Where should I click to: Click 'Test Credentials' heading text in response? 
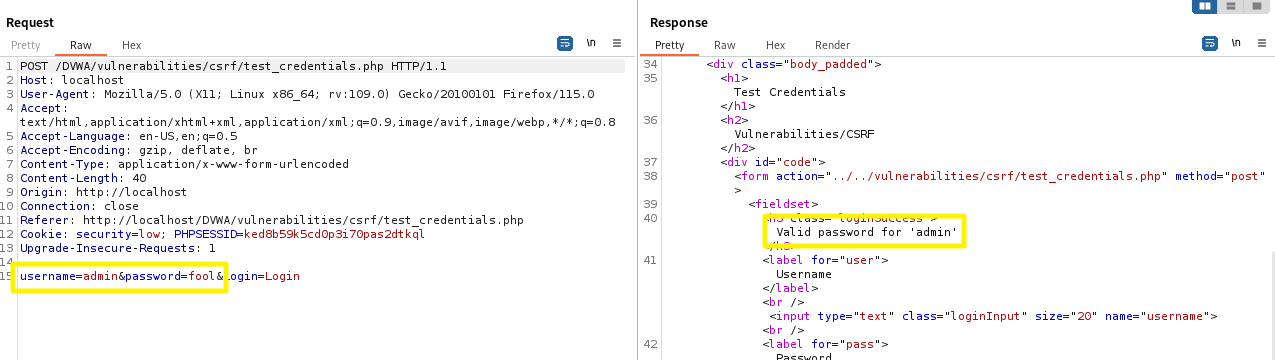pyautogui.click(x=790, y=92)
